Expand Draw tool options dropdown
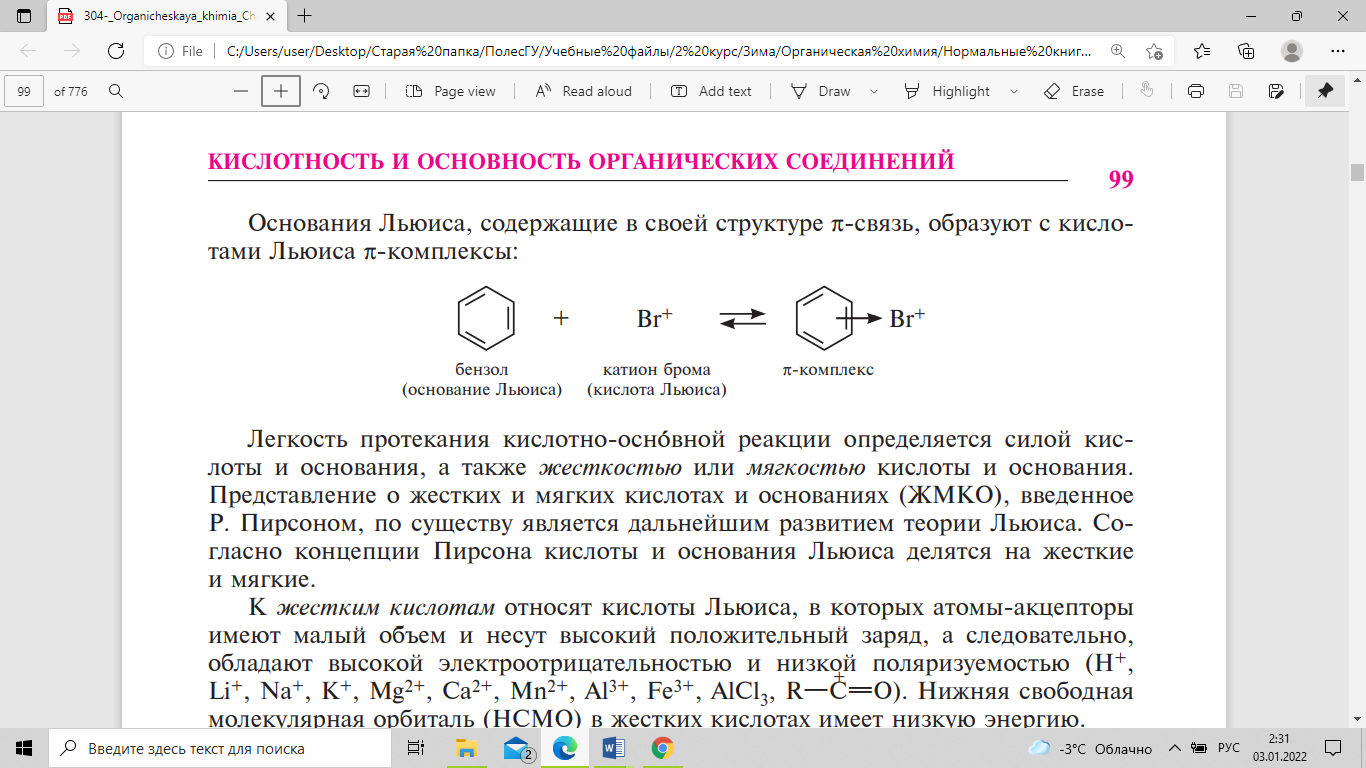The image size is (1366, 768). point(874,91)
